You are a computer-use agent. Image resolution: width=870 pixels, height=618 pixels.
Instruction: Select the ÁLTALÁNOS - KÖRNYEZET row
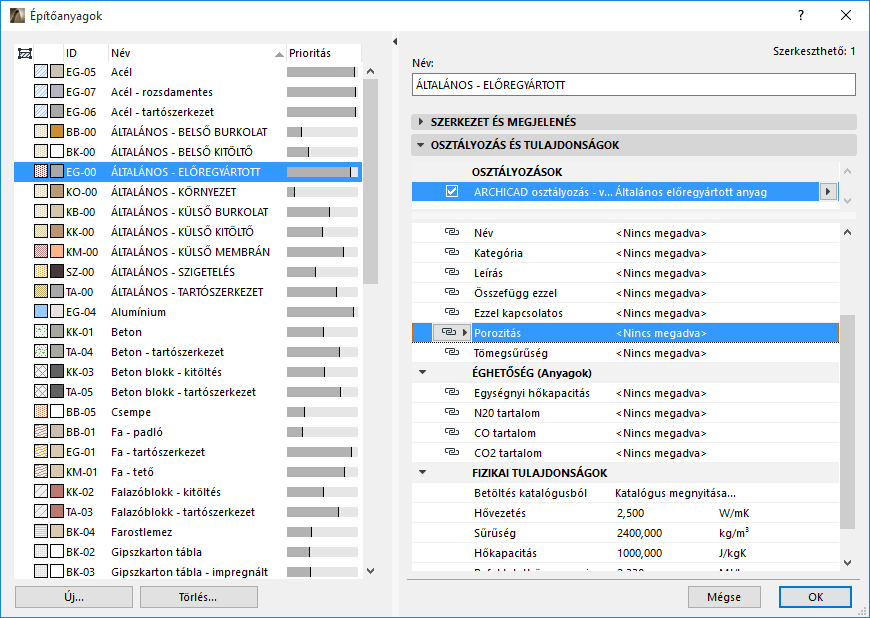click(x=188, y=192)
